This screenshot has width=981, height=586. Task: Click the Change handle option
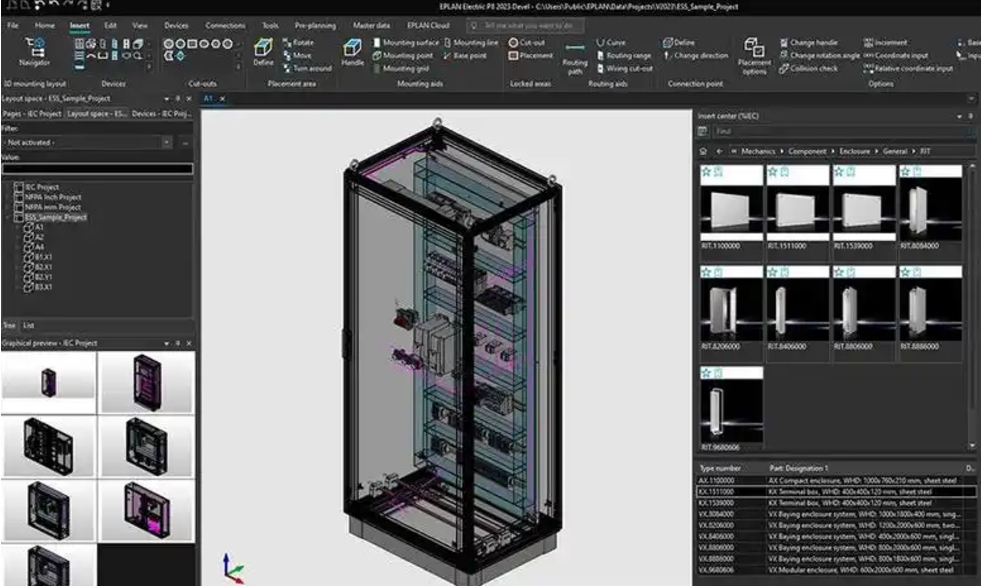808,43
